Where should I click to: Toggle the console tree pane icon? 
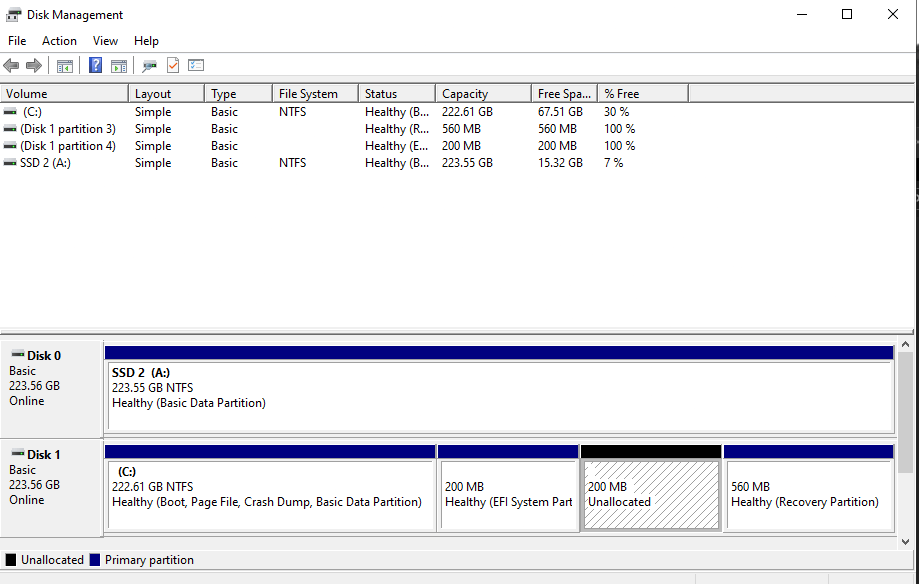point(64,65)
